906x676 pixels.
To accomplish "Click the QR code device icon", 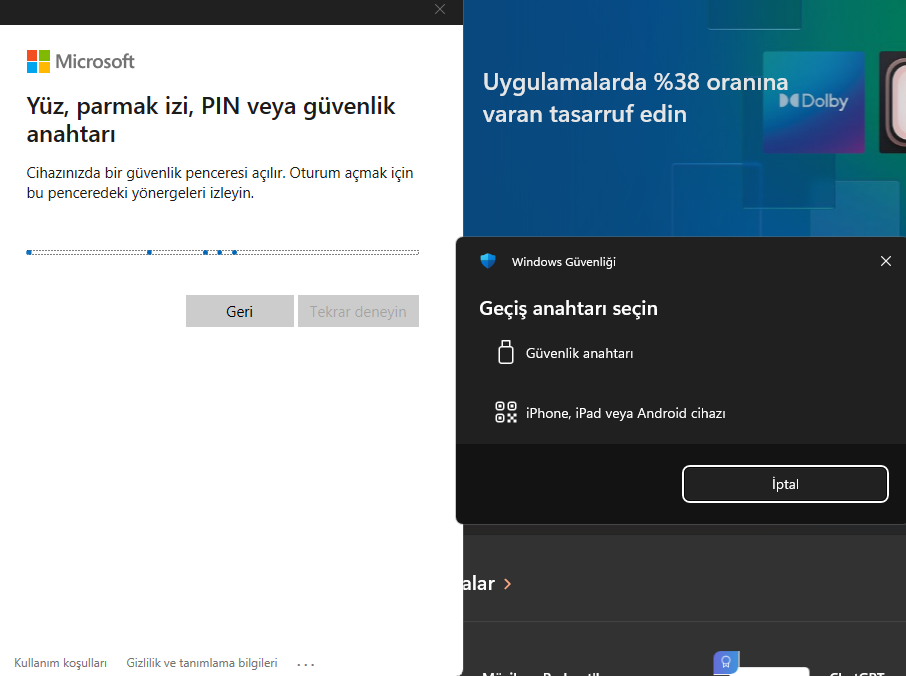I will 506,413.
